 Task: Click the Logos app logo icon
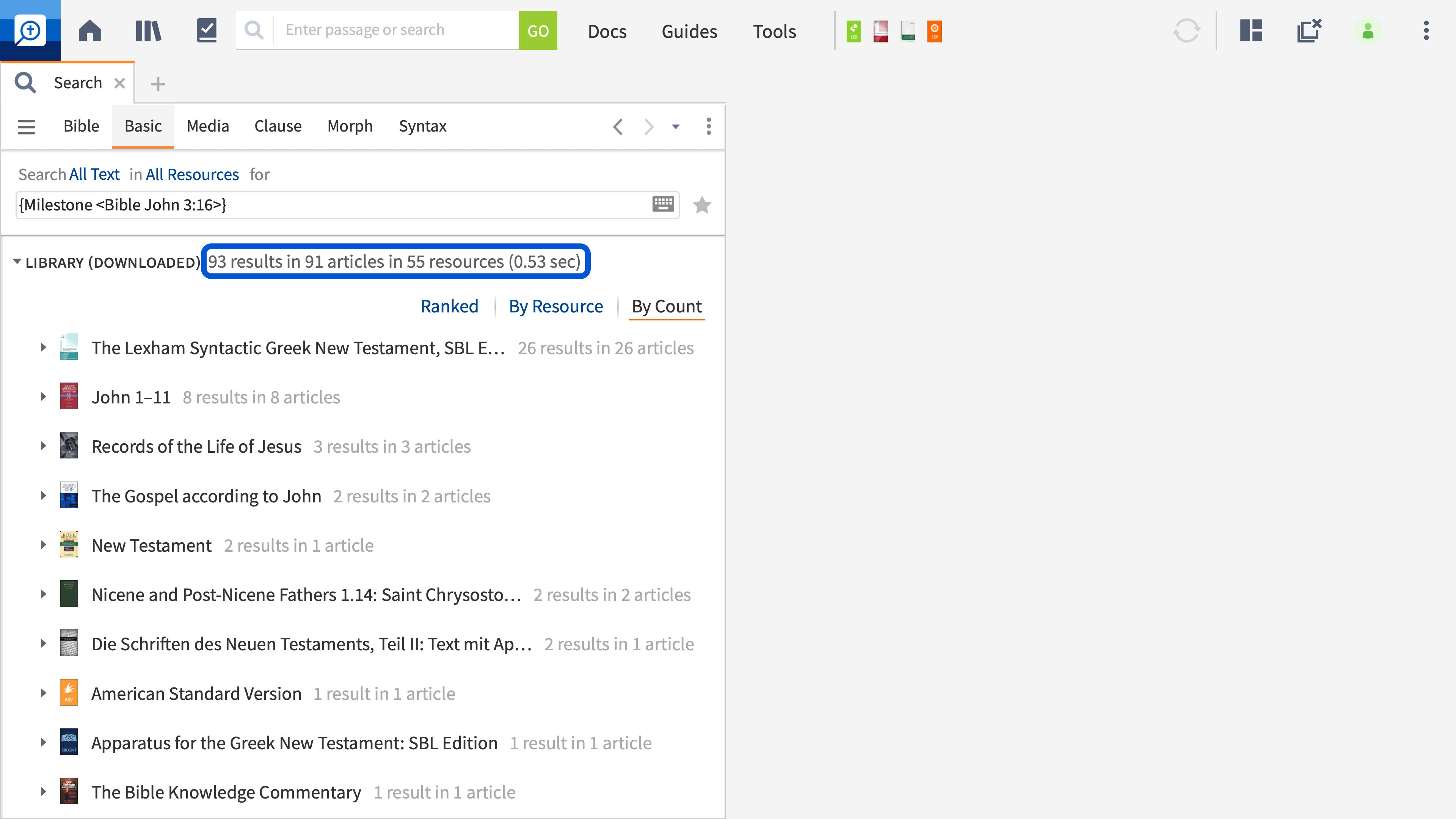(30, 30)
